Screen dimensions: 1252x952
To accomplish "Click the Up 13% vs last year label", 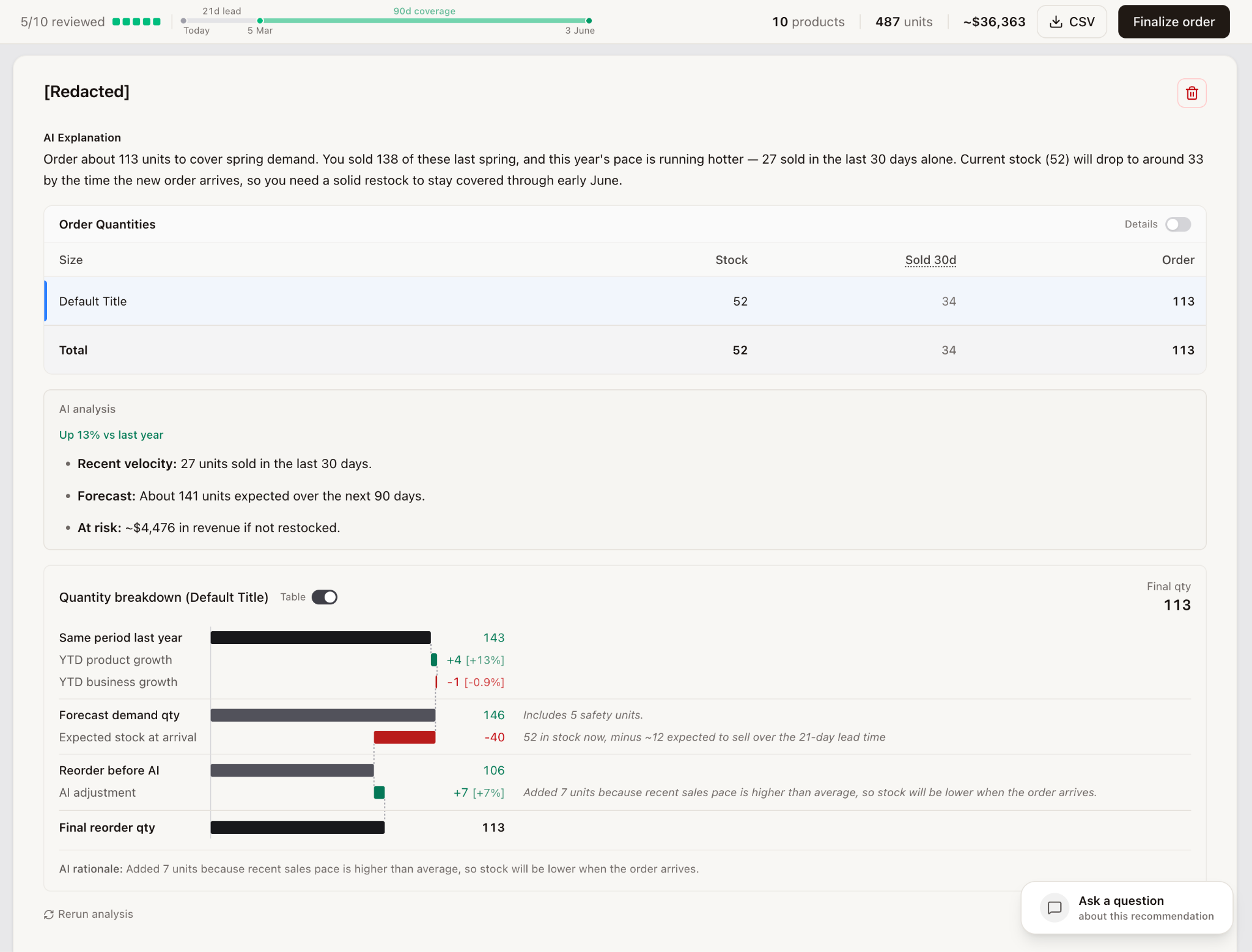I will 111,434.
